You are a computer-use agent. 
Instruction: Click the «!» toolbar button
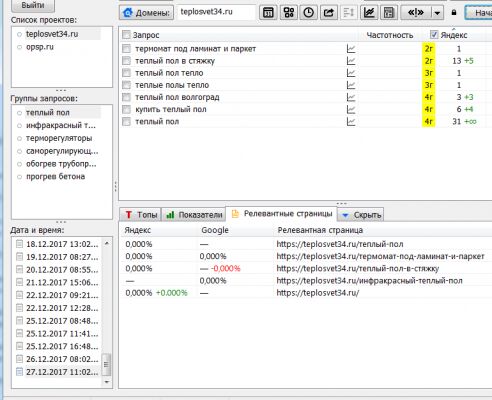416,13
